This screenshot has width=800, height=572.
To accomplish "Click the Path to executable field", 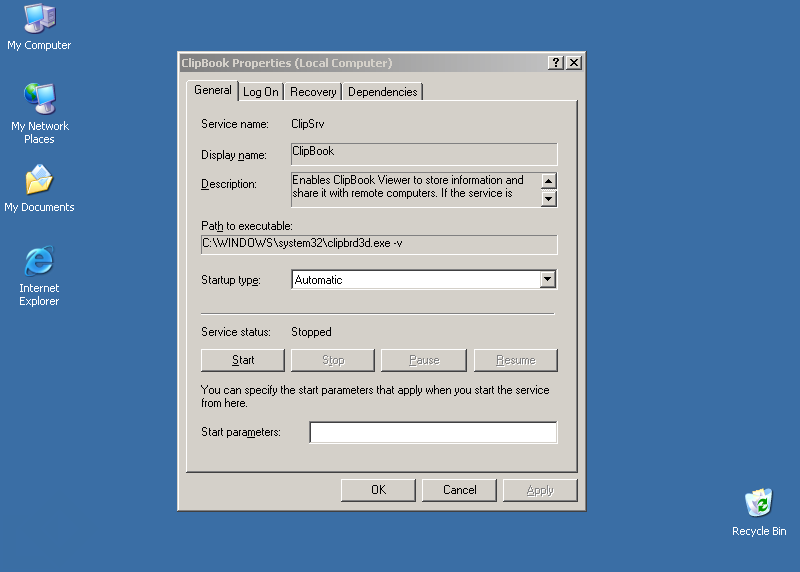I will [379, 244].
